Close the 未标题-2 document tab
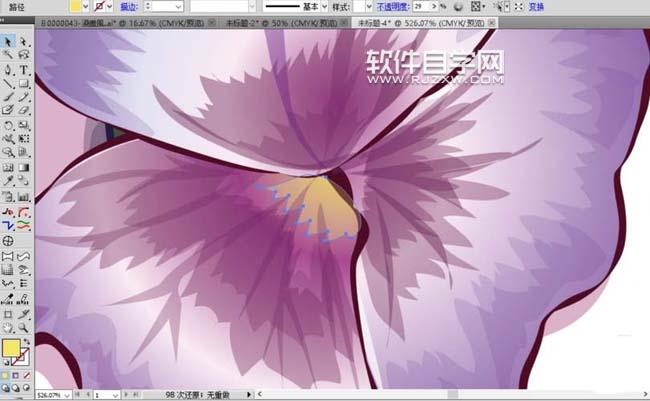Screen dimensions: 650x401 pyautogui.click(x=344, y=23)
